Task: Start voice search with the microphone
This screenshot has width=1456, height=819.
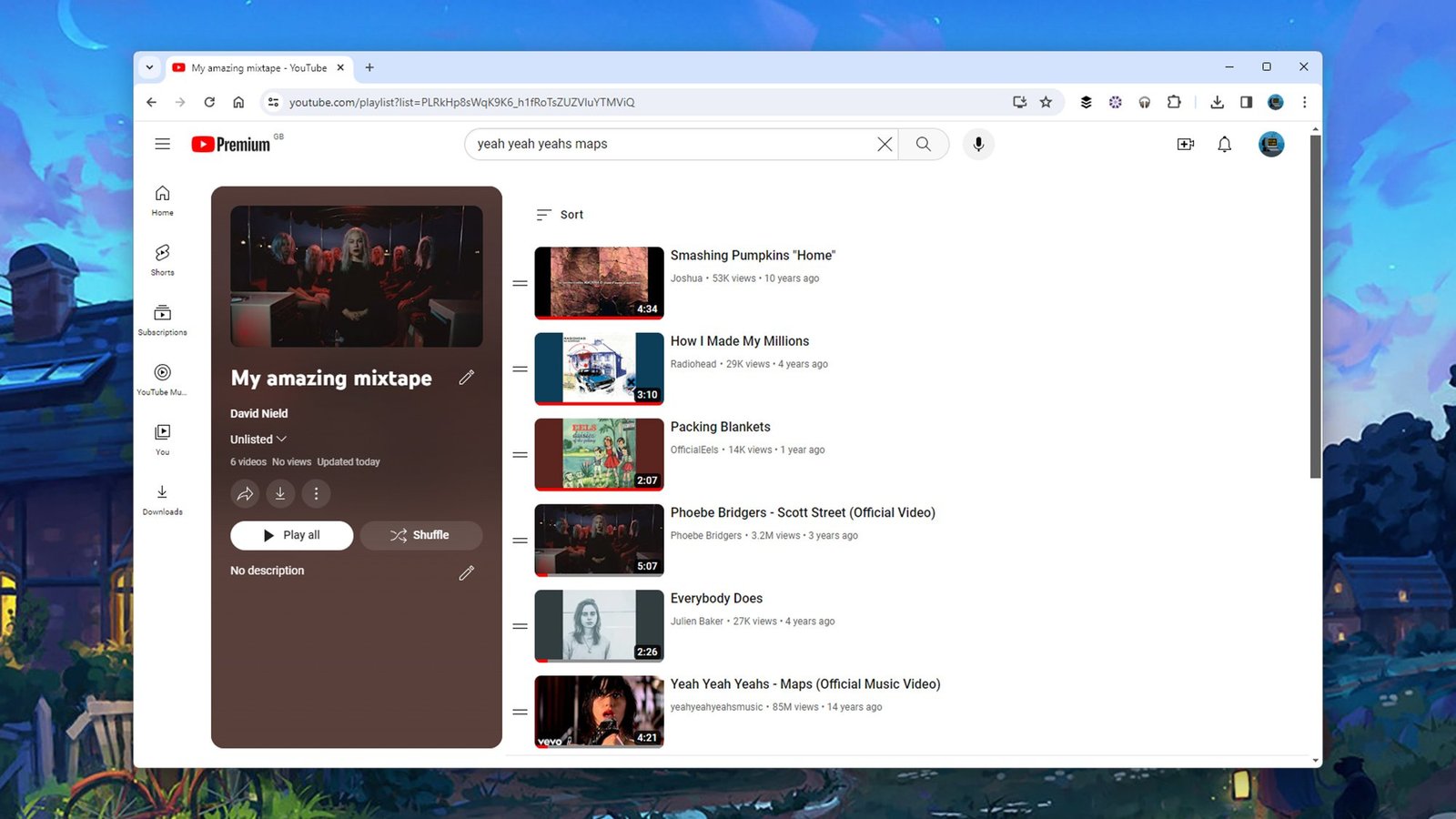Action: point(978,144)
